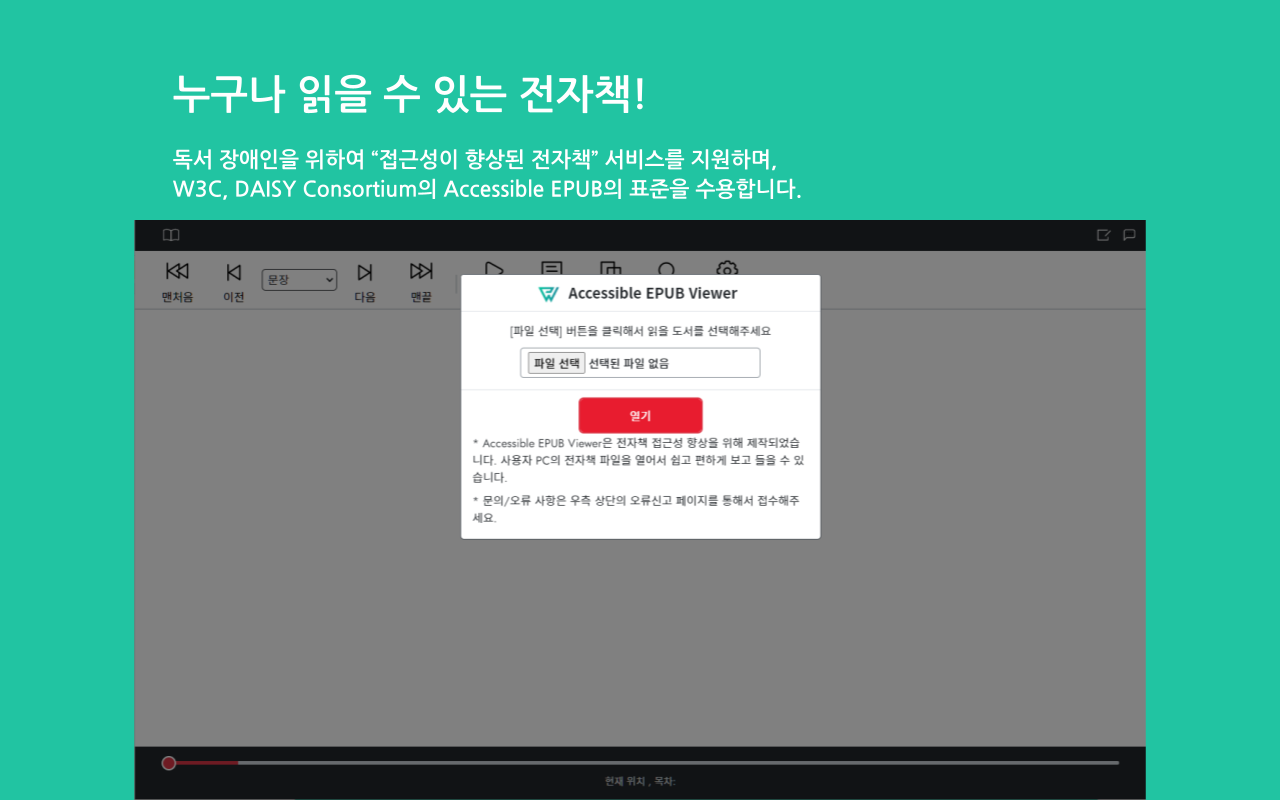
Task: Jump to the end using 맨끝
Action: [421, 280]
